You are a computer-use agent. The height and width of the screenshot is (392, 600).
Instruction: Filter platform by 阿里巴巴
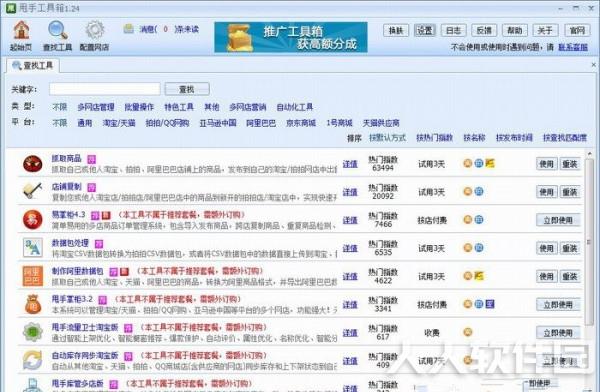pos(261,123)
